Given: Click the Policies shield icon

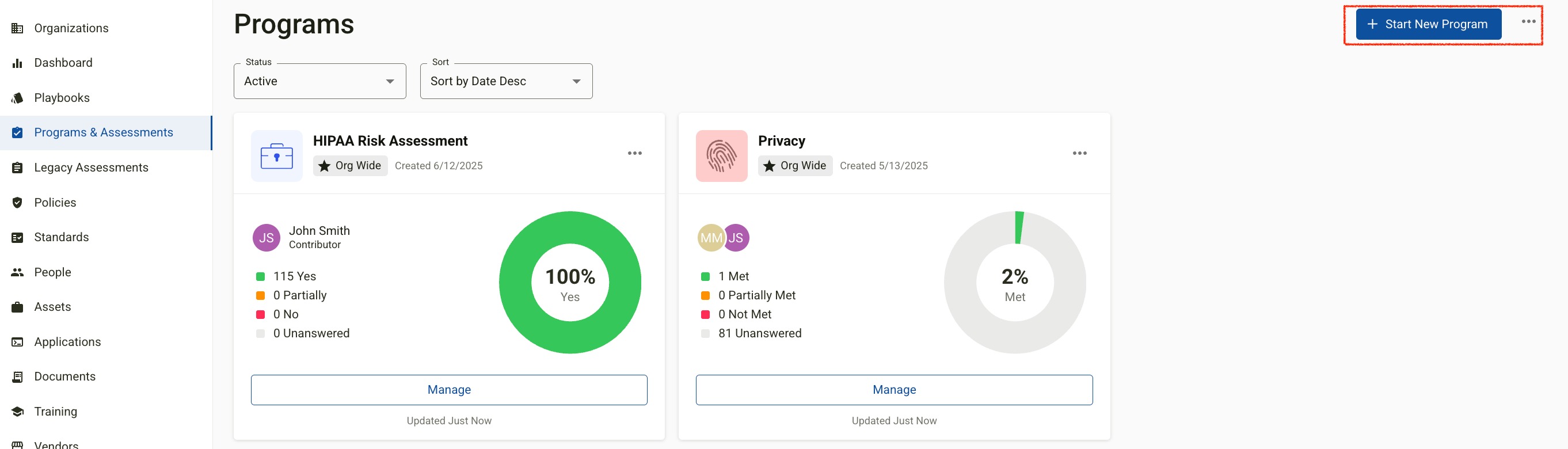Looking at the screenshot, I should click(18, 203).
